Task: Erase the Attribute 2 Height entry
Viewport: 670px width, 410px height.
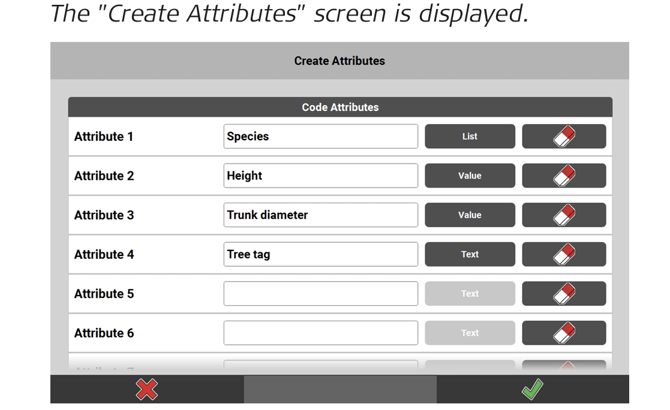Action: coord(564,176)
